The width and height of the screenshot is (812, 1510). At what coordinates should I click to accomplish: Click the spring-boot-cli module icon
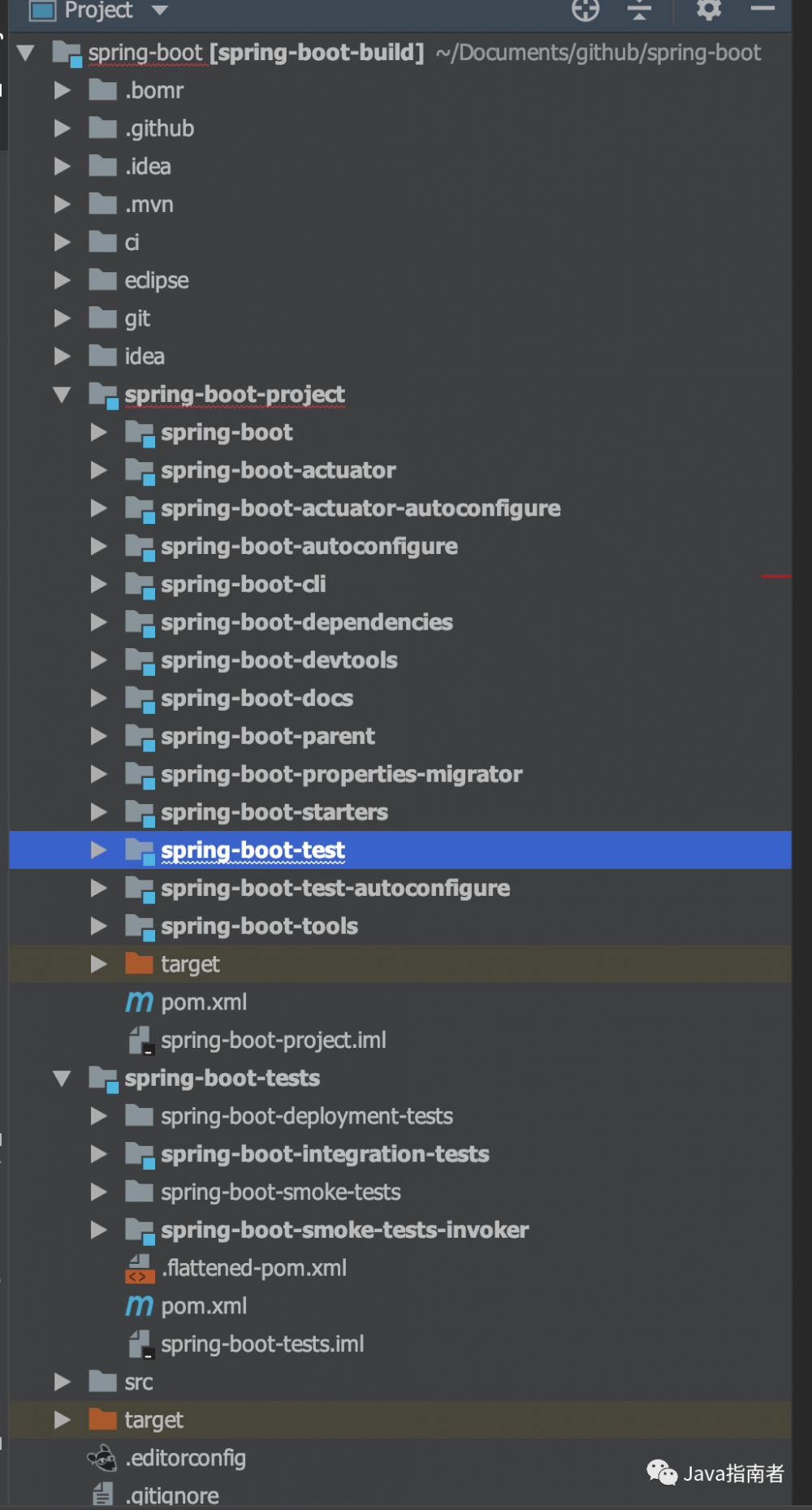click(x=140, y=586)
